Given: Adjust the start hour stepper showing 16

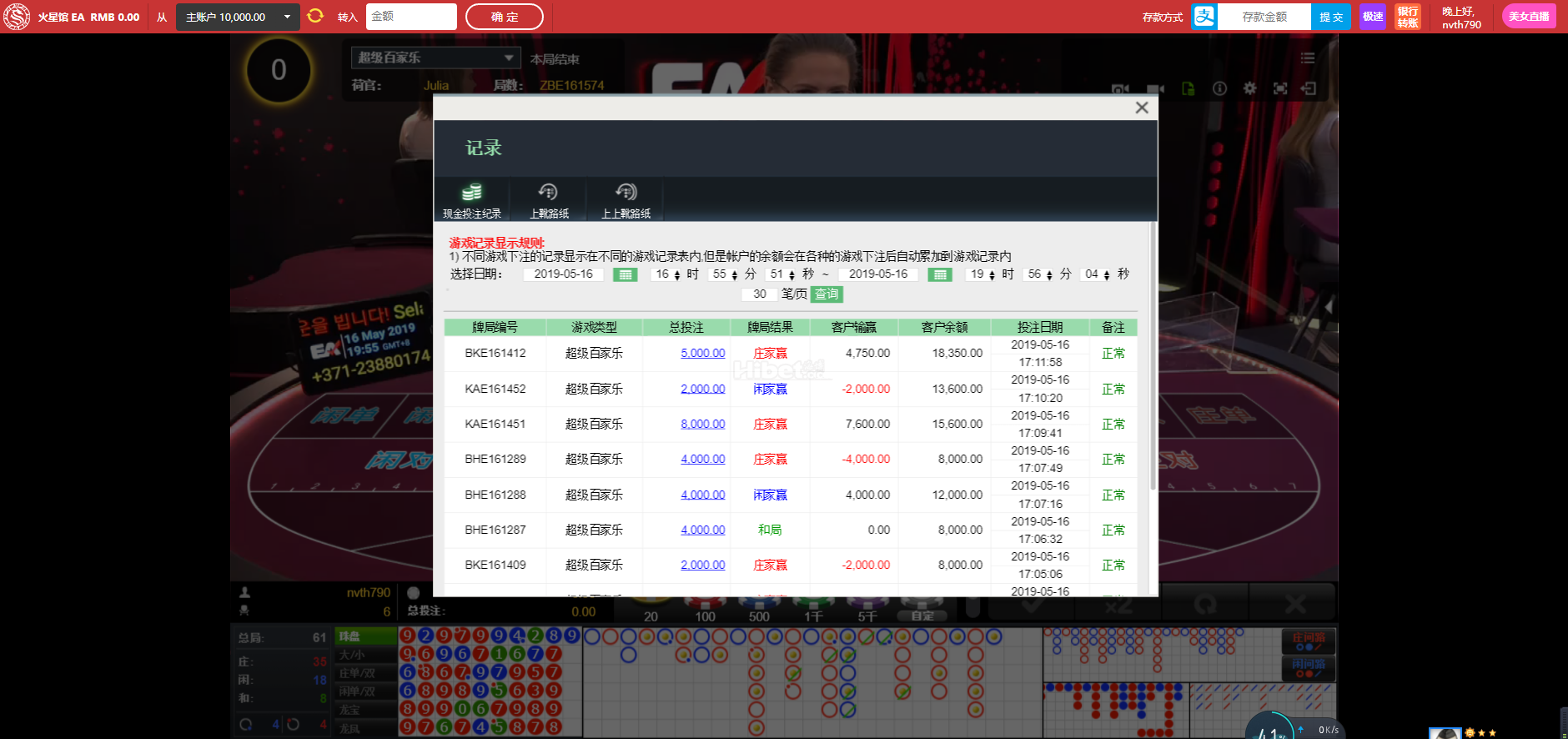Looking at the screenshot, I should click(676, 274).
